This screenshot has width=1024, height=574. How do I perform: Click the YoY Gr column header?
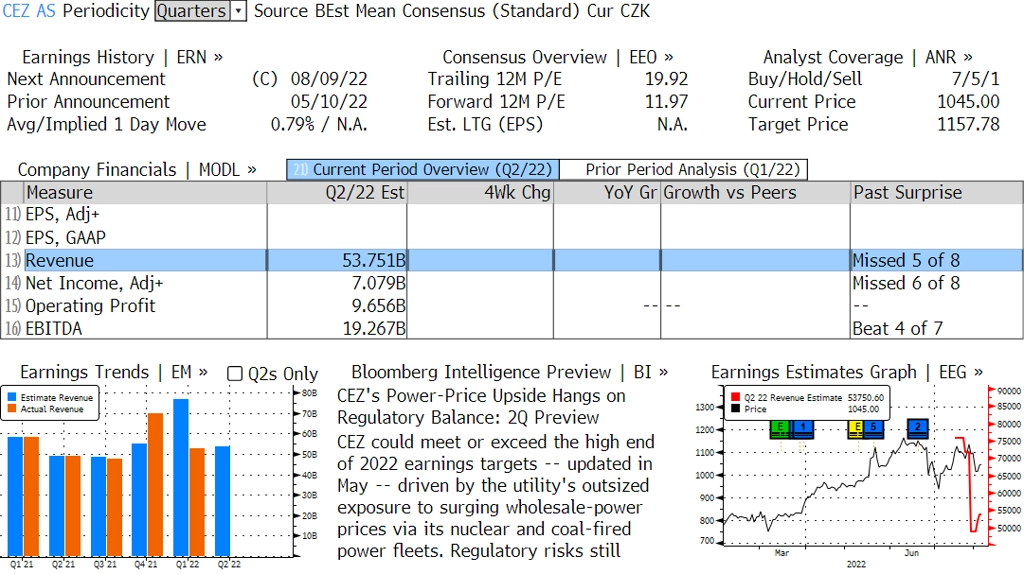(607, 193)
